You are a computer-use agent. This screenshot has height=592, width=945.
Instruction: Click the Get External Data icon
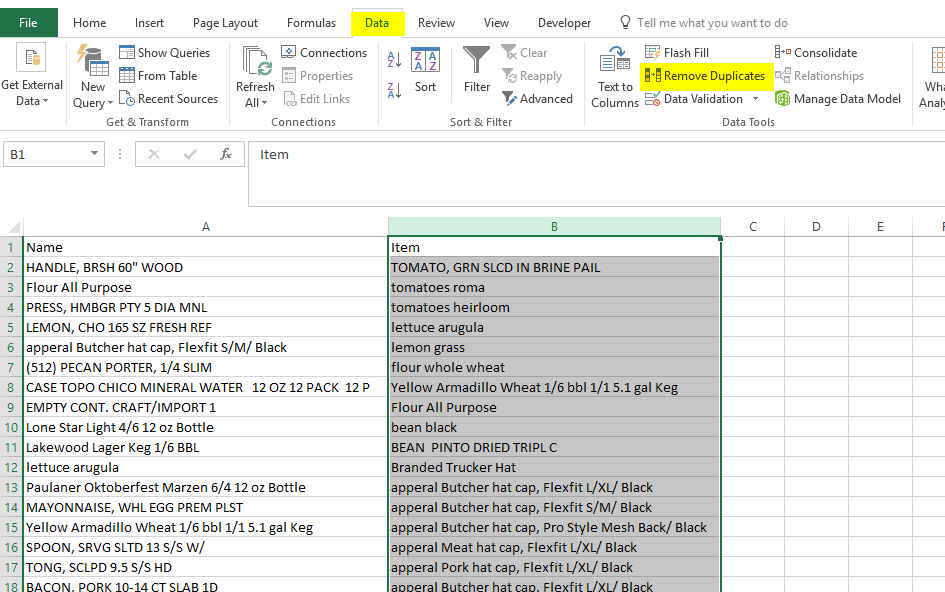[x=32, y=59]
